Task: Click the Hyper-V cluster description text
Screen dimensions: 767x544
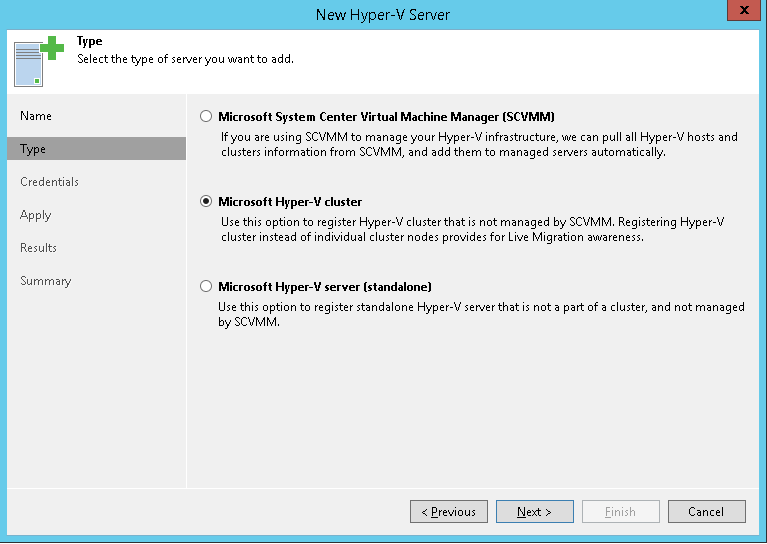Action: tap(473, 229)
